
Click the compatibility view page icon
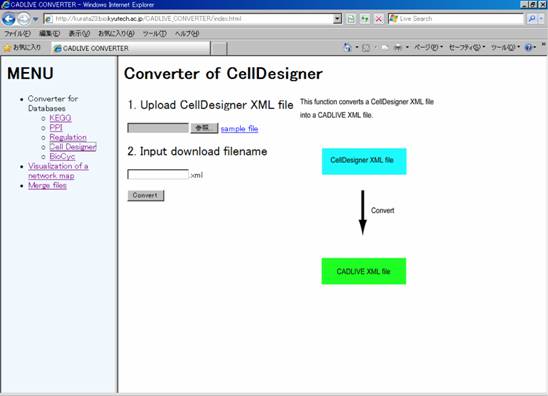tap(351, 19)
